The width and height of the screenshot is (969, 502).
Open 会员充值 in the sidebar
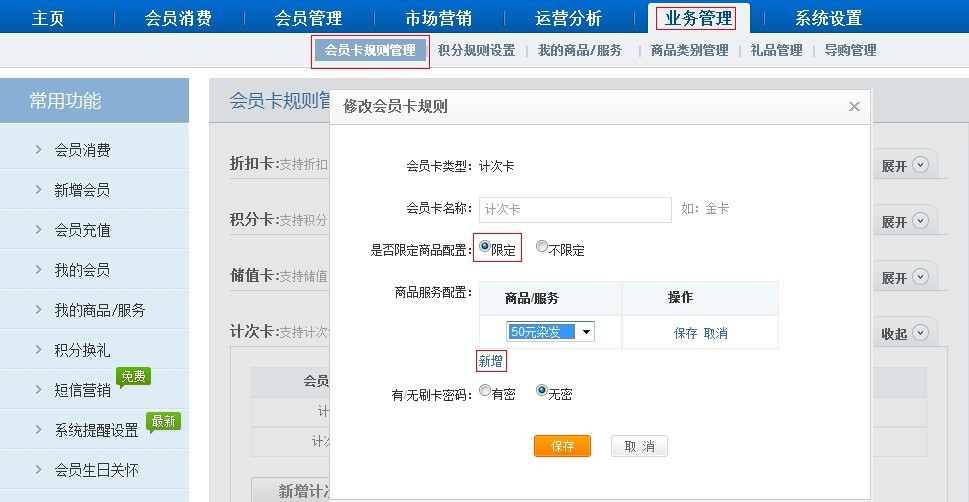[82, 230]
